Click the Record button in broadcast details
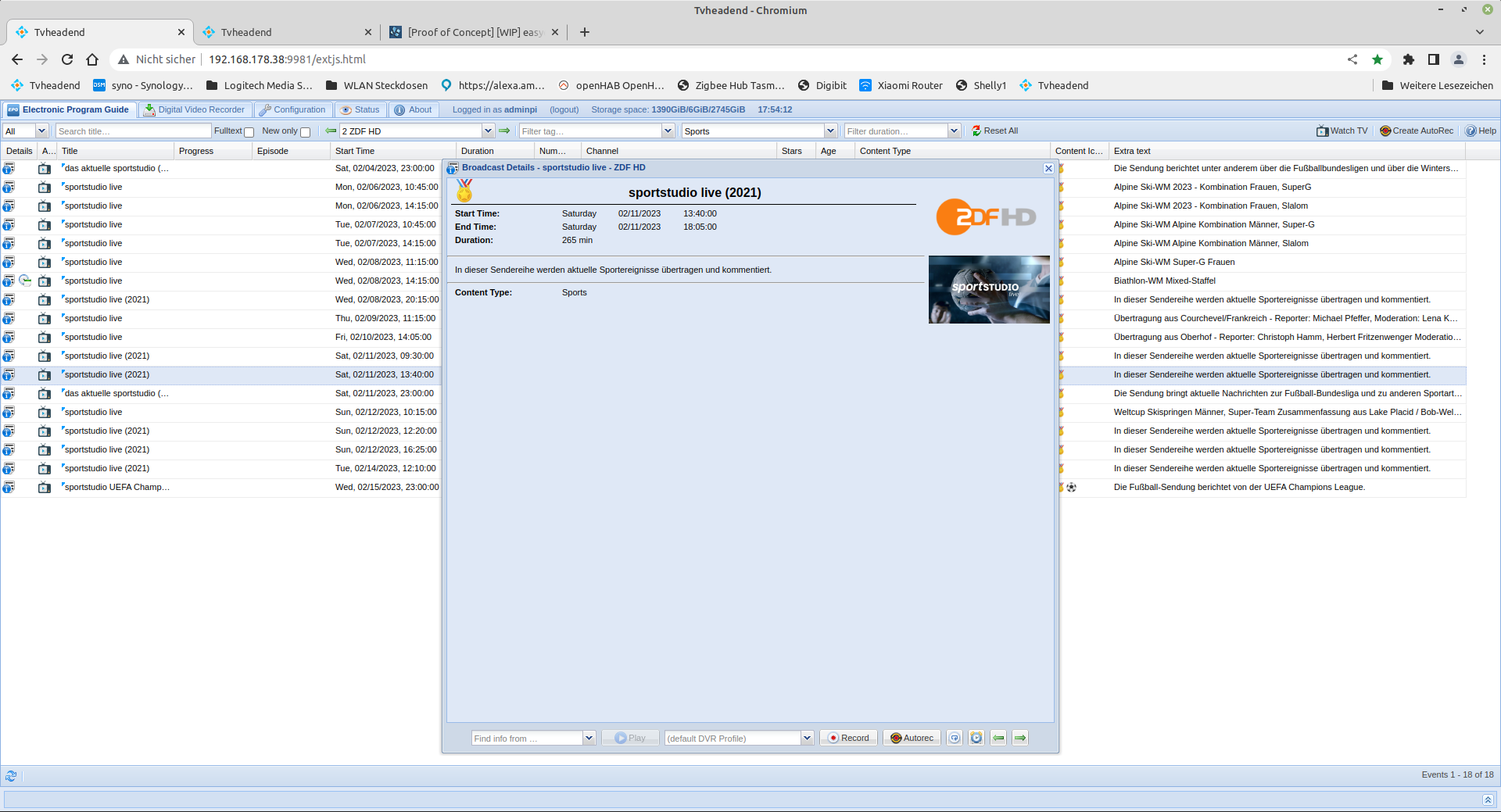The image size is (1501, 812). [849, 739]
